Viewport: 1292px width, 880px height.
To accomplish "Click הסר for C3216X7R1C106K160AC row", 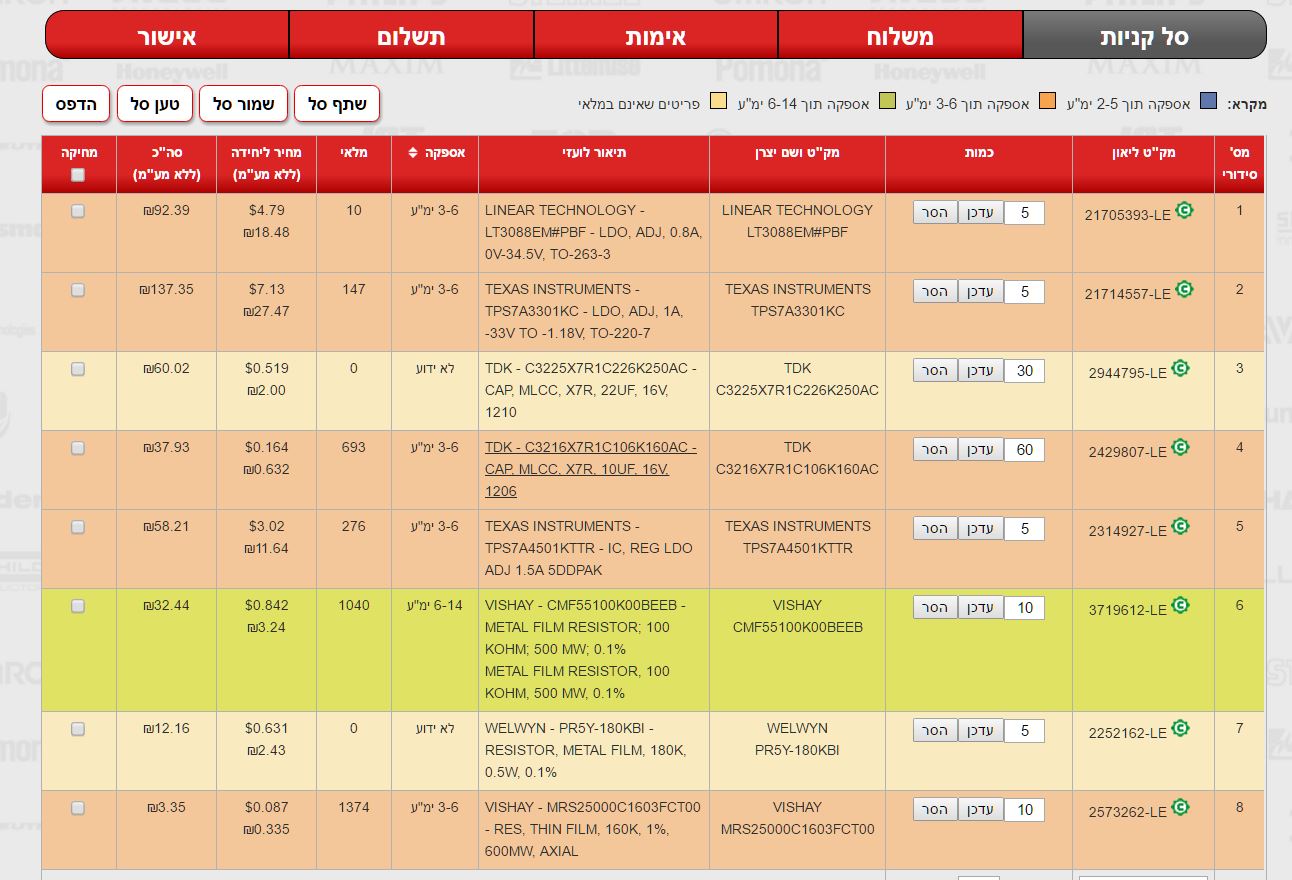I will [x=935, y=449].
